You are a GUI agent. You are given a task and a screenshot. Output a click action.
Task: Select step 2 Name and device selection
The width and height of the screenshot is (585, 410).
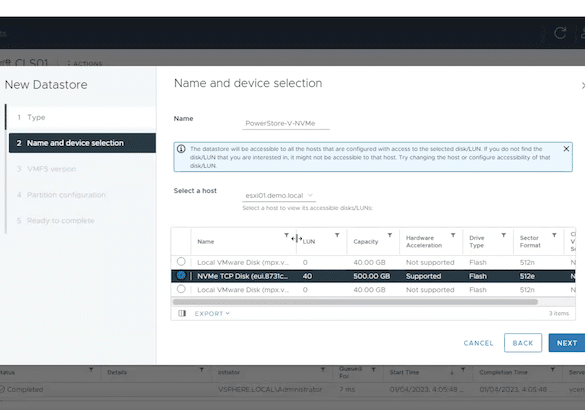(x=82, y=143)
